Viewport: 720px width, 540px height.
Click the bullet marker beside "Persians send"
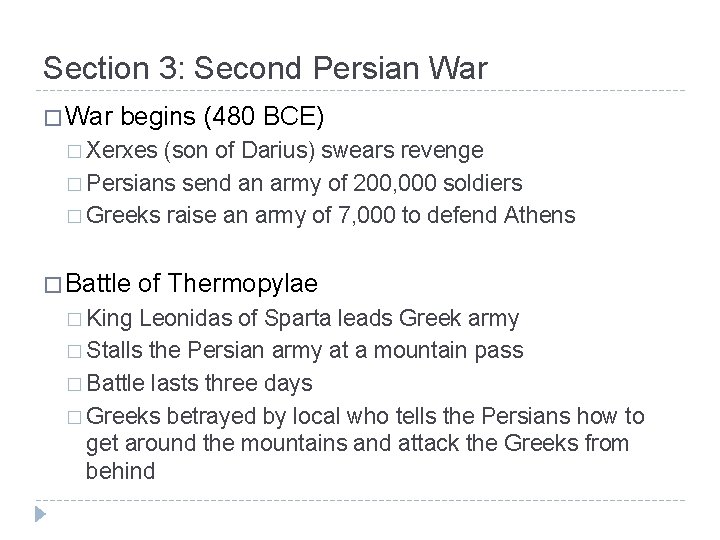click(x=78, y=184)
